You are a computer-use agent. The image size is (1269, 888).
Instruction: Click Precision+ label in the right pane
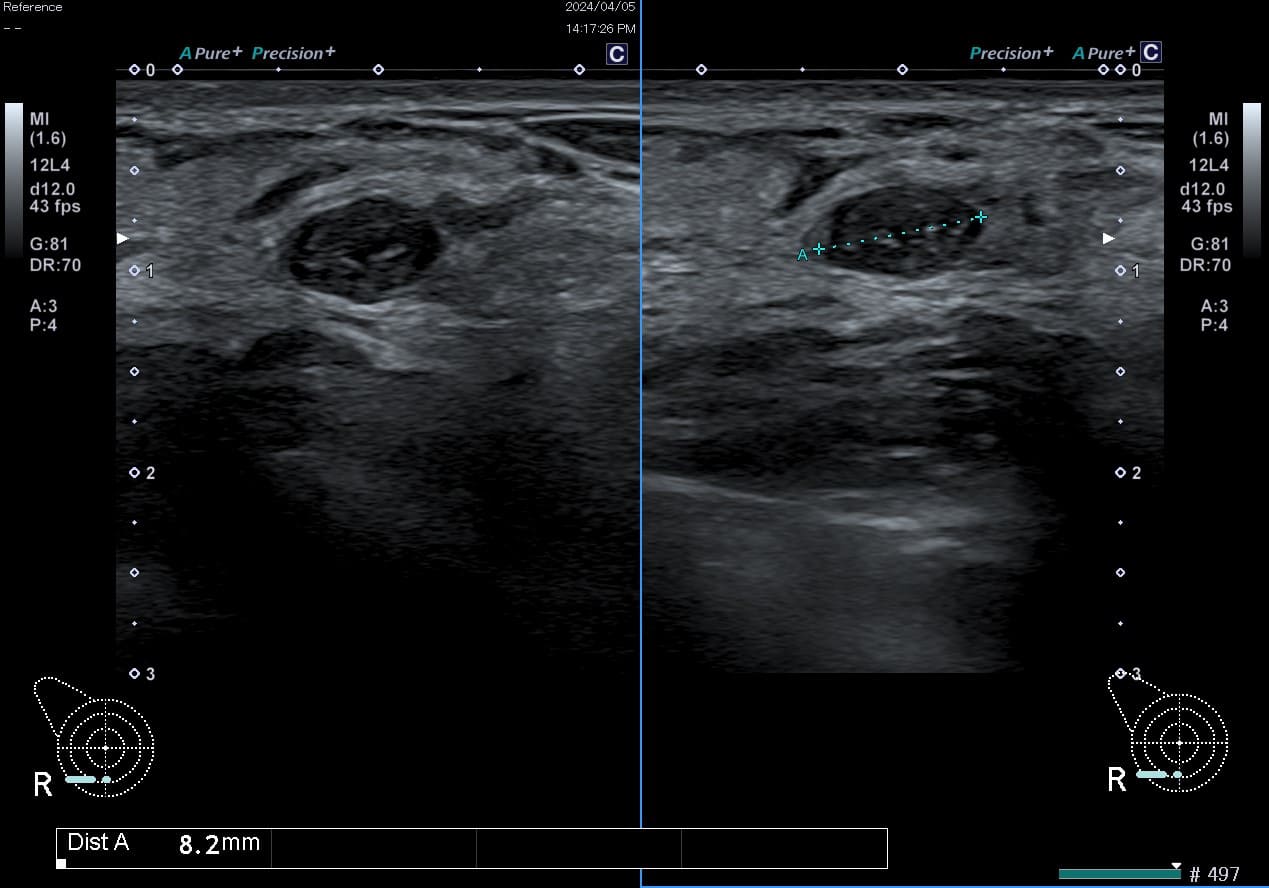pyautogui.click(x=1011, y=53)
